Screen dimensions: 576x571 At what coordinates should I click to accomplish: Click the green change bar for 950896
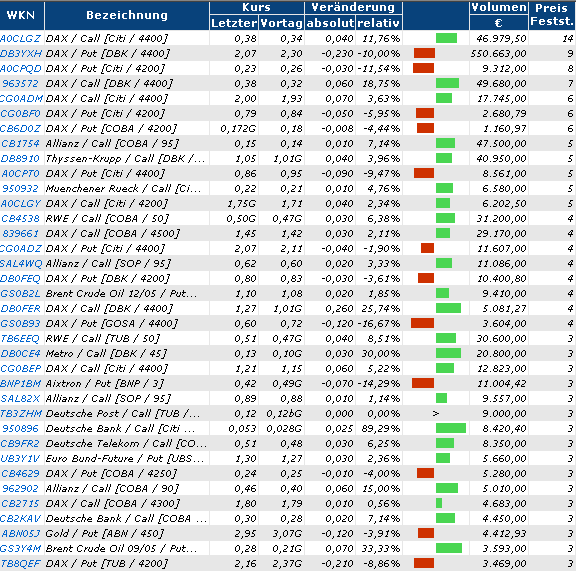coord(451,428)
